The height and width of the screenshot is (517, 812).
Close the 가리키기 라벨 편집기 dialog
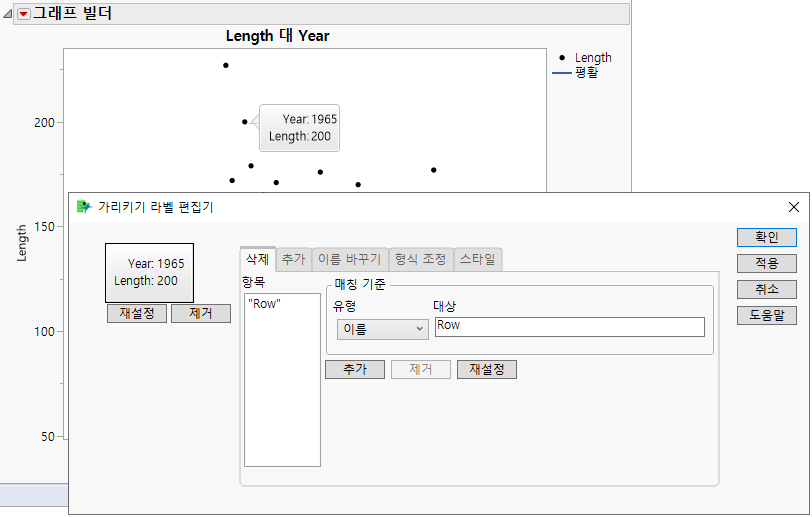793,207
